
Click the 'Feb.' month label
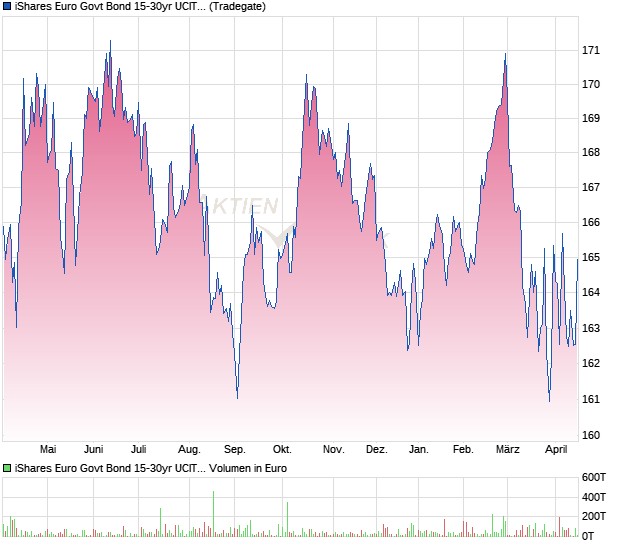click(463, 450)
